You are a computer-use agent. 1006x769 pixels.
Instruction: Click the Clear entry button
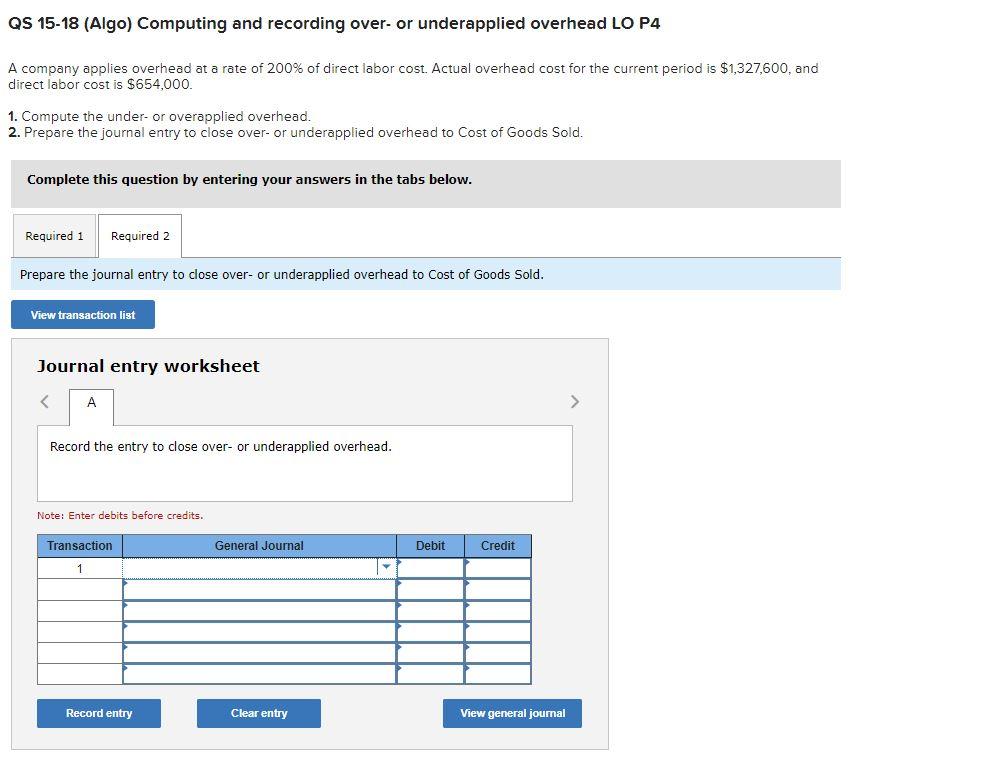(x=258, y=713)
